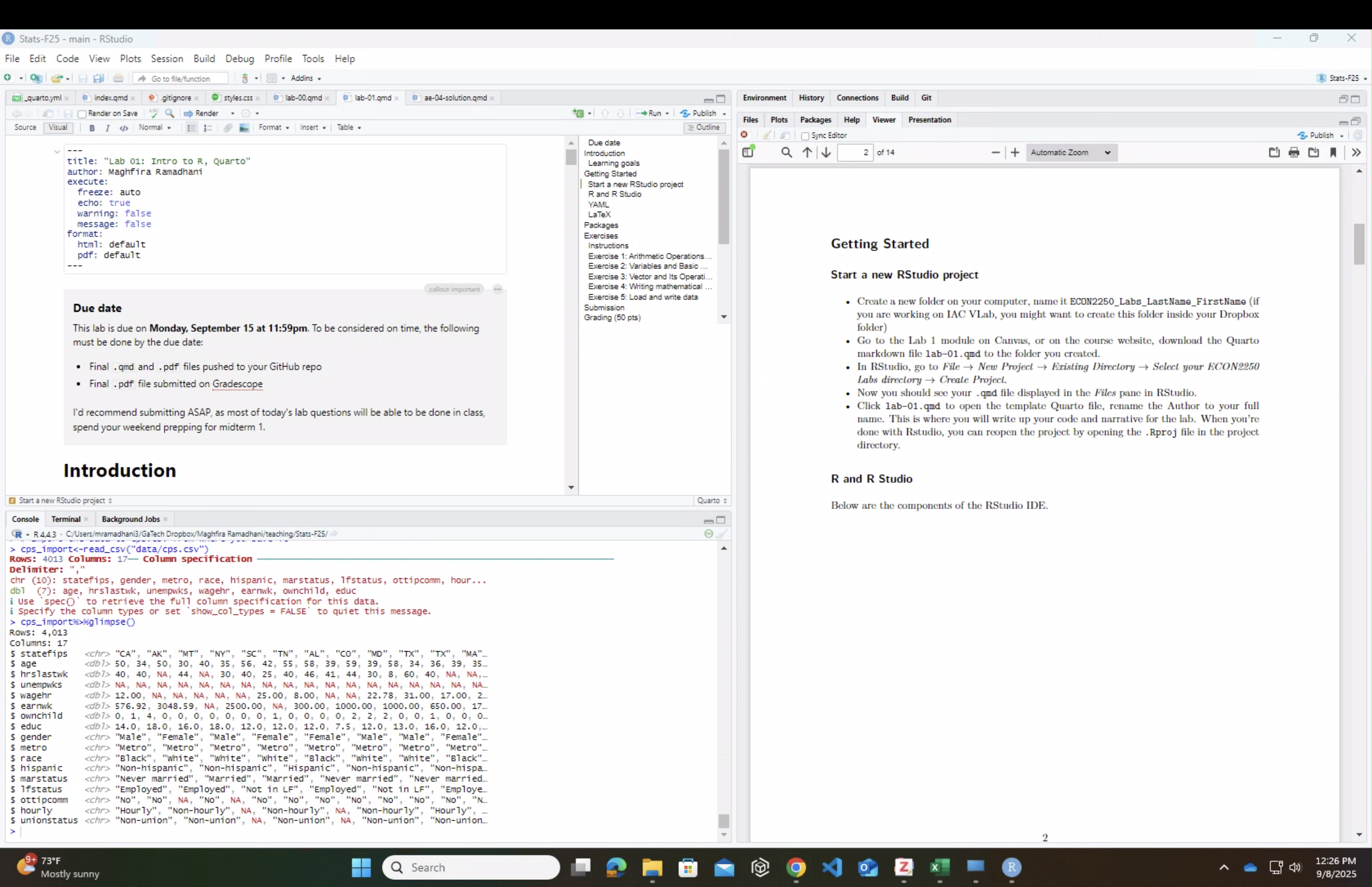Open the Packages tab
The image size is (1372, 887).
pyautogui.click(x=815, y=120)
